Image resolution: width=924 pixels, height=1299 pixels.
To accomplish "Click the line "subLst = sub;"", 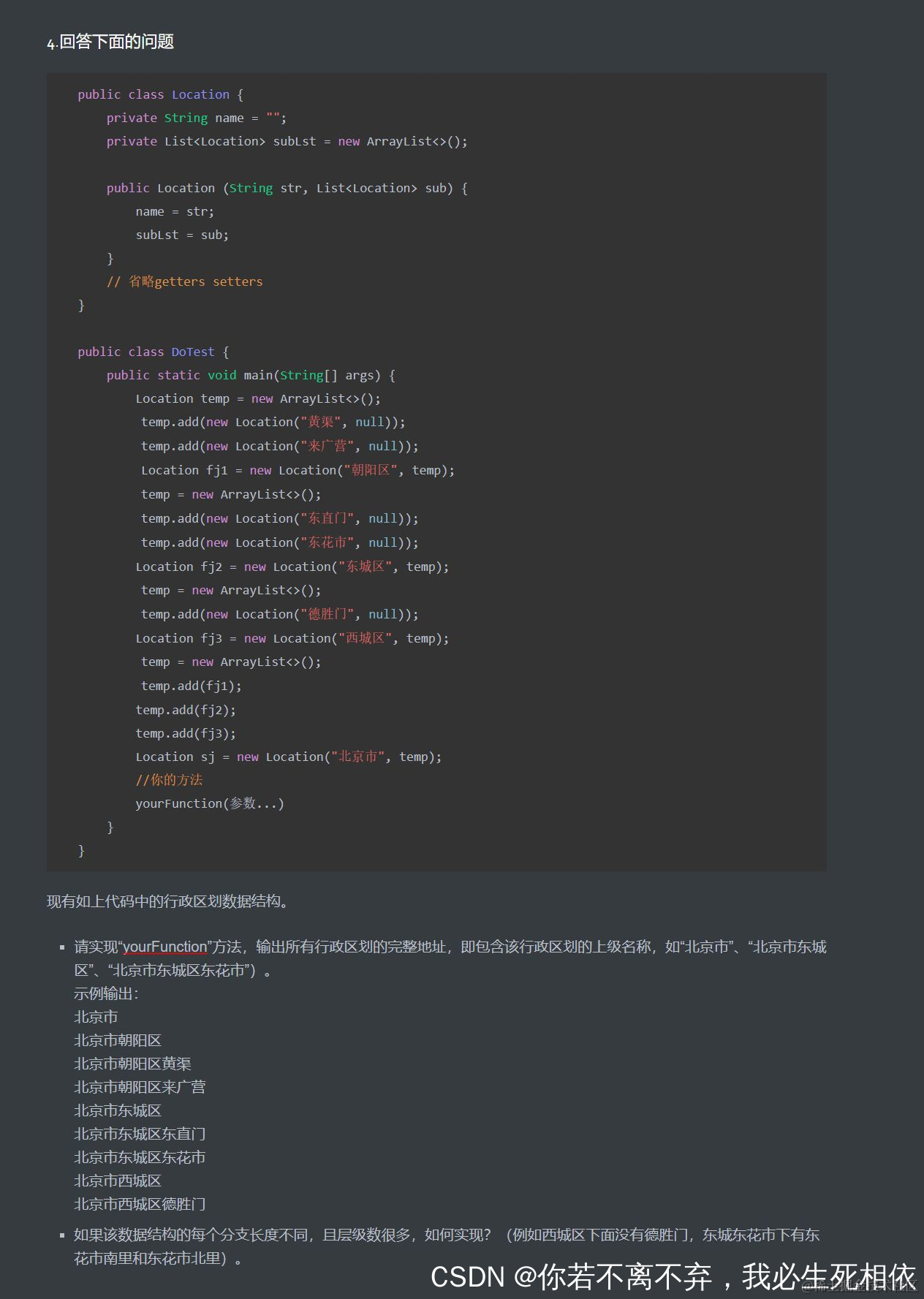I will [x=182, y=235].
